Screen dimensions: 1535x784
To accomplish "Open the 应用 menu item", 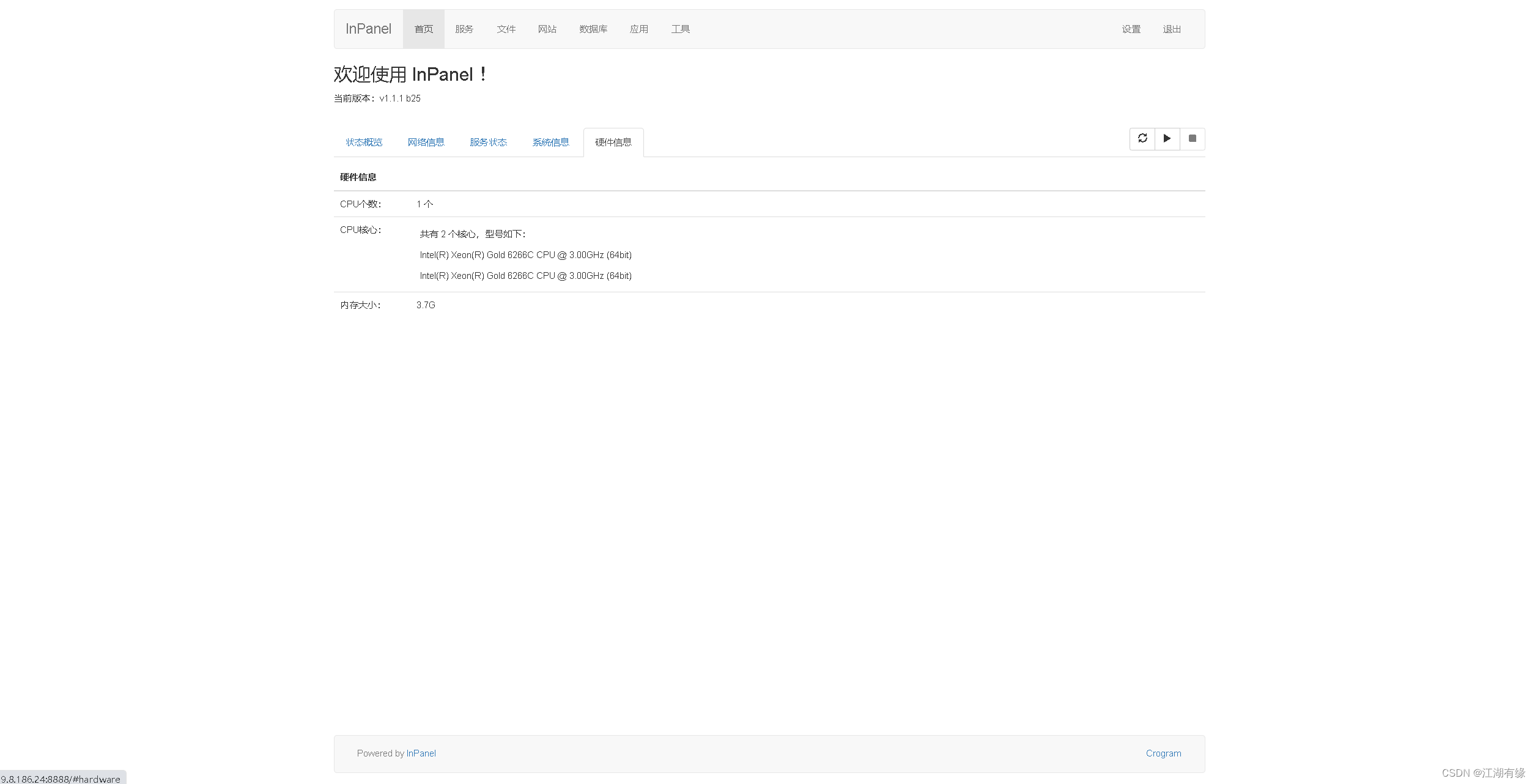I will [639, 29].
